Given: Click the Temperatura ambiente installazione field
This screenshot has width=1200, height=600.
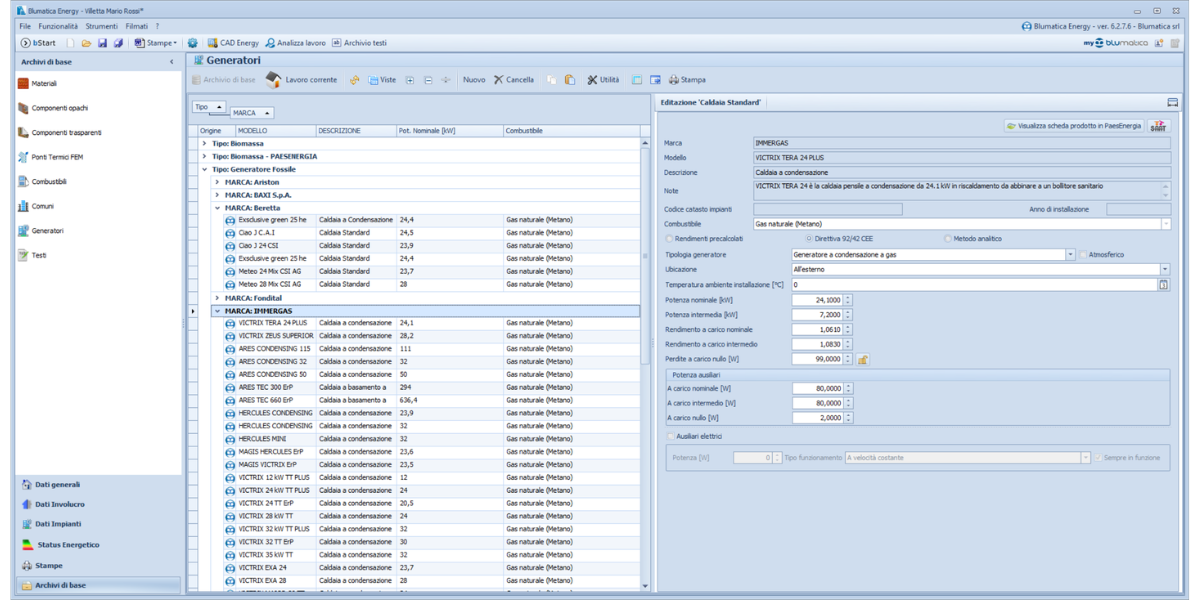Looking at the screenshot, I should [975, 285].
